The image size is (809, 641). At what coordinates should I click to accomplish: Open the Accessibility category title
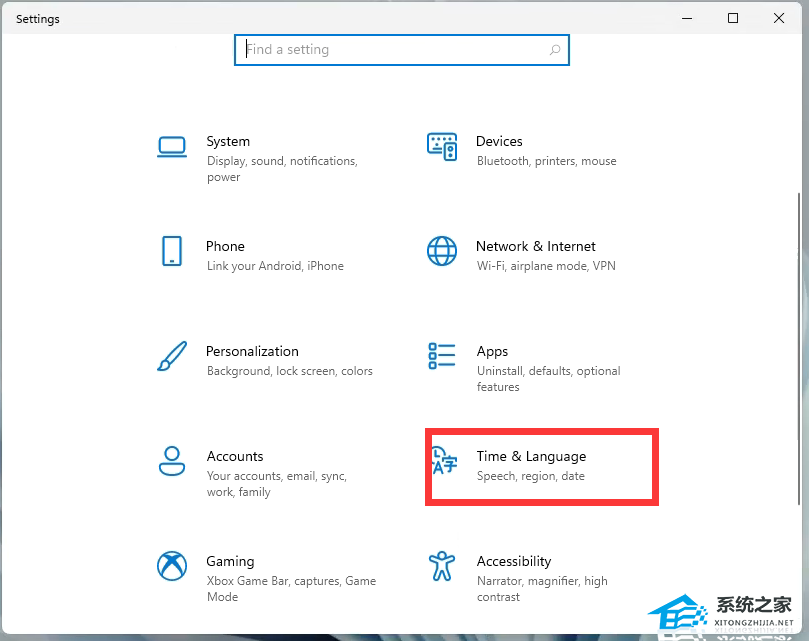click(514, 561)
